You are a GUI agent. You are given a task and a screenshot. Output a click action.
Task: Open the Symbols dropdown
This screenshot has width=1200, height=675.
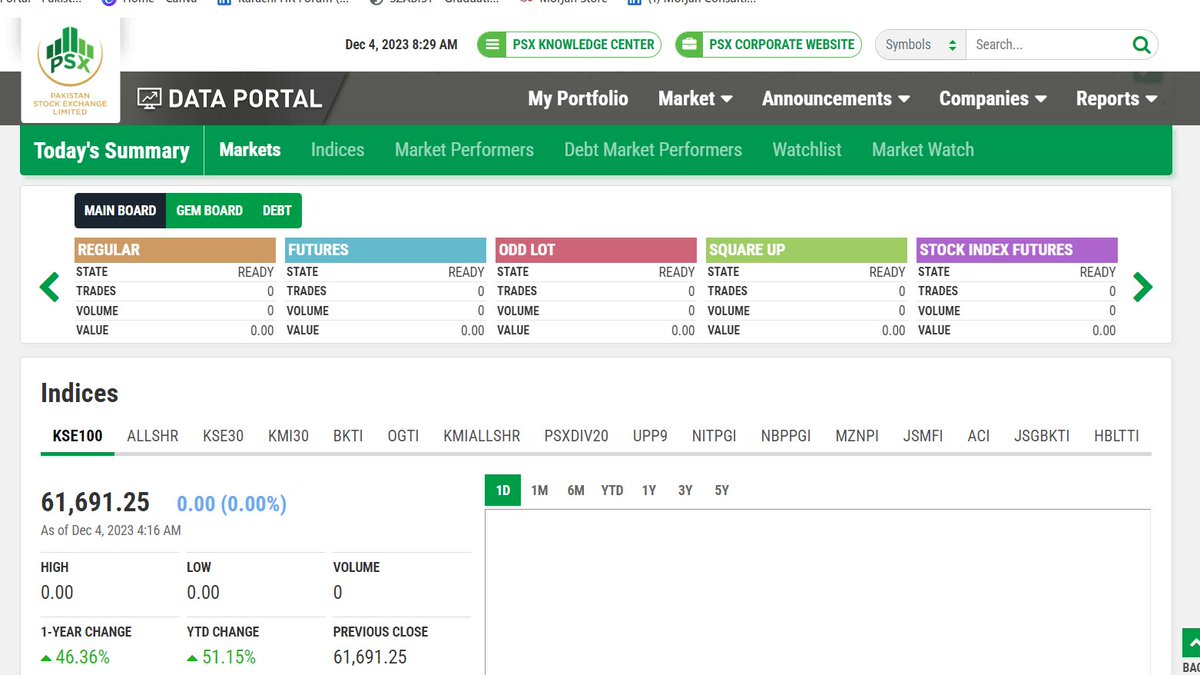click(920, 44)
